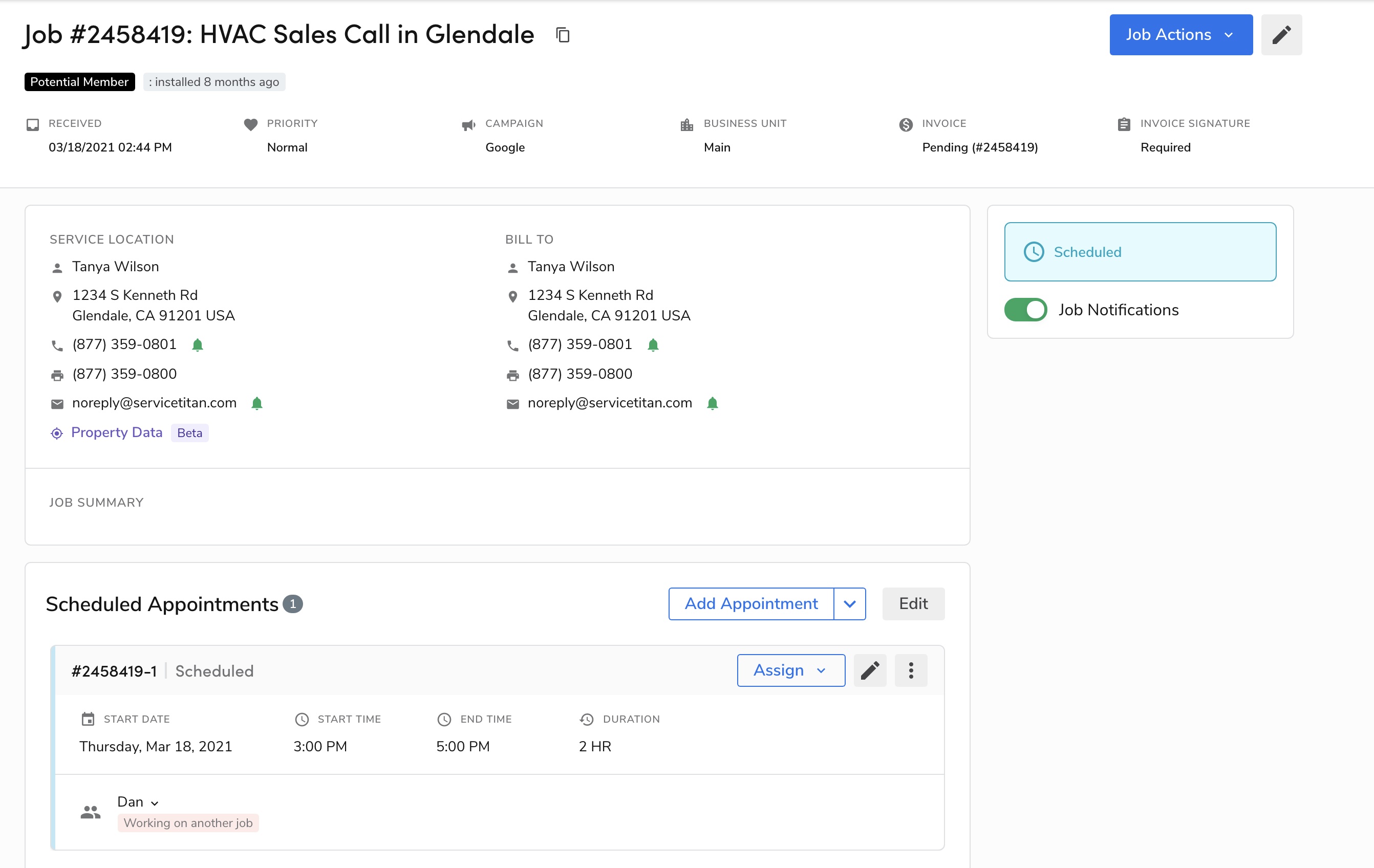Viewport: 1374px width, 868px height.
Task: Click the 'Working on another job' label
Action: coord(188,822)
